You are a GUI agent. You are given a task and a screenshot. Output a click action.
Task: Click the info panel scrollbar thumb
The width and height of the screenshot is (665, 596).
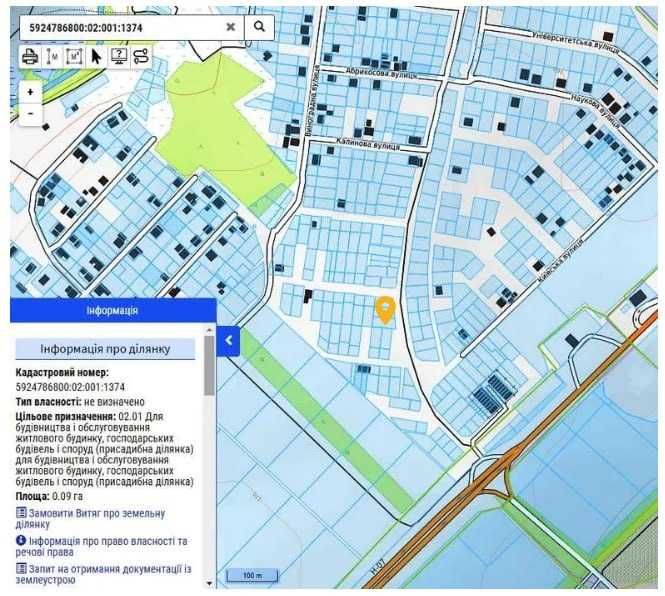pos(209,366)
